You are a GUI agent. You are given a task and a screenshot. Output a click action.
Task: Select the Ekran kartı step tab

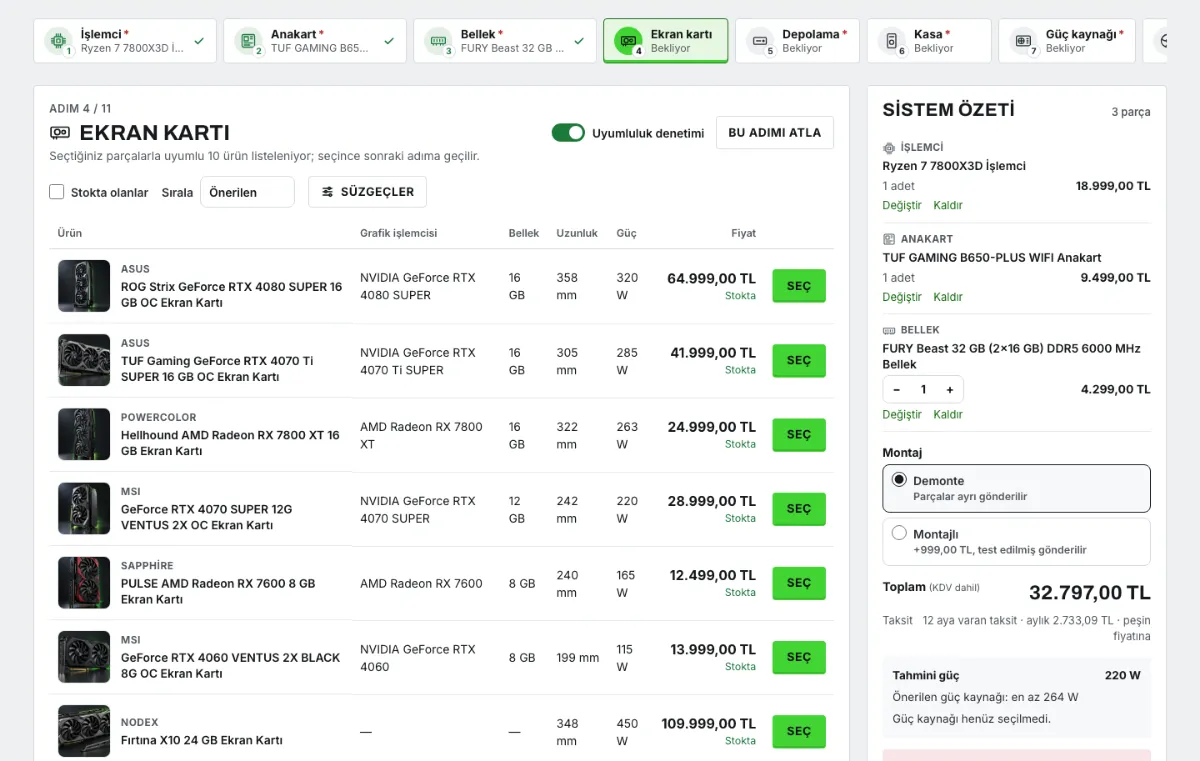666,41
